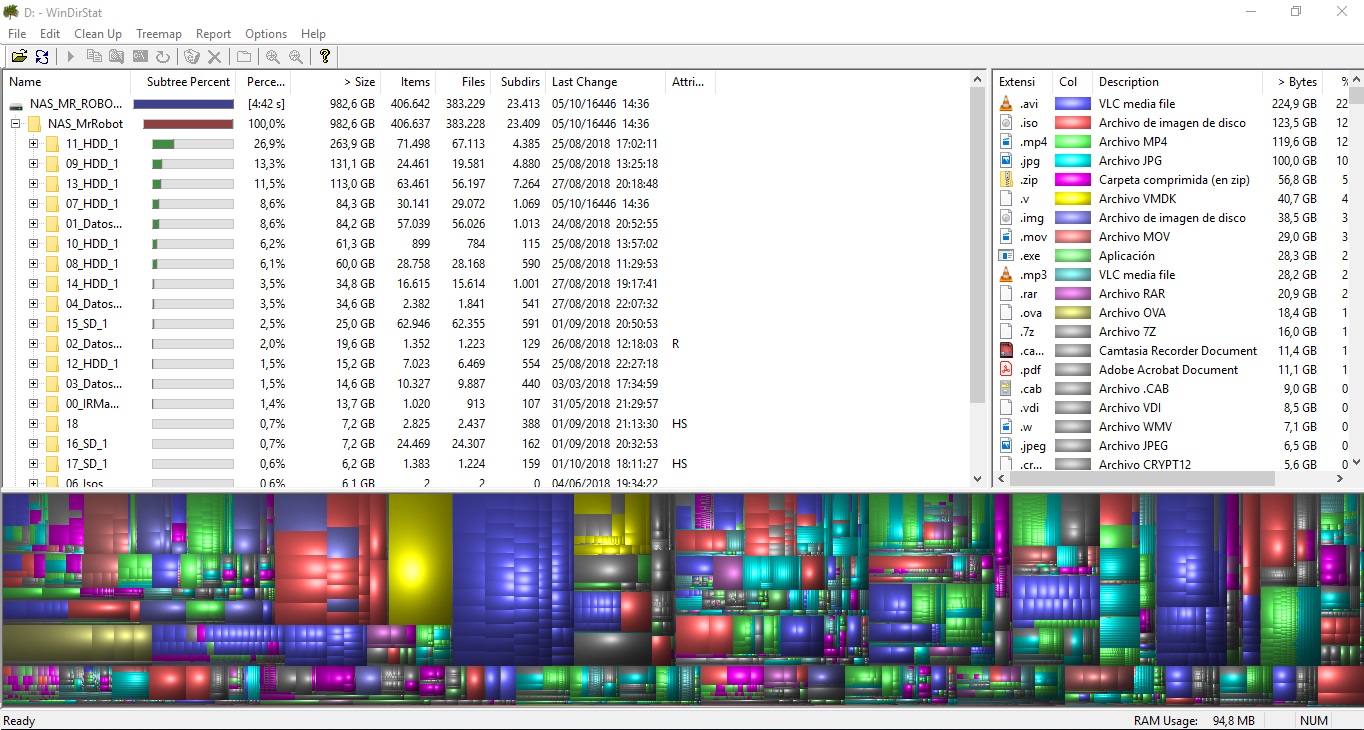This screenshot has height=730, width=1364.
Task: Click the purple color swatch for .rar files
Action: pos(1071,293)
